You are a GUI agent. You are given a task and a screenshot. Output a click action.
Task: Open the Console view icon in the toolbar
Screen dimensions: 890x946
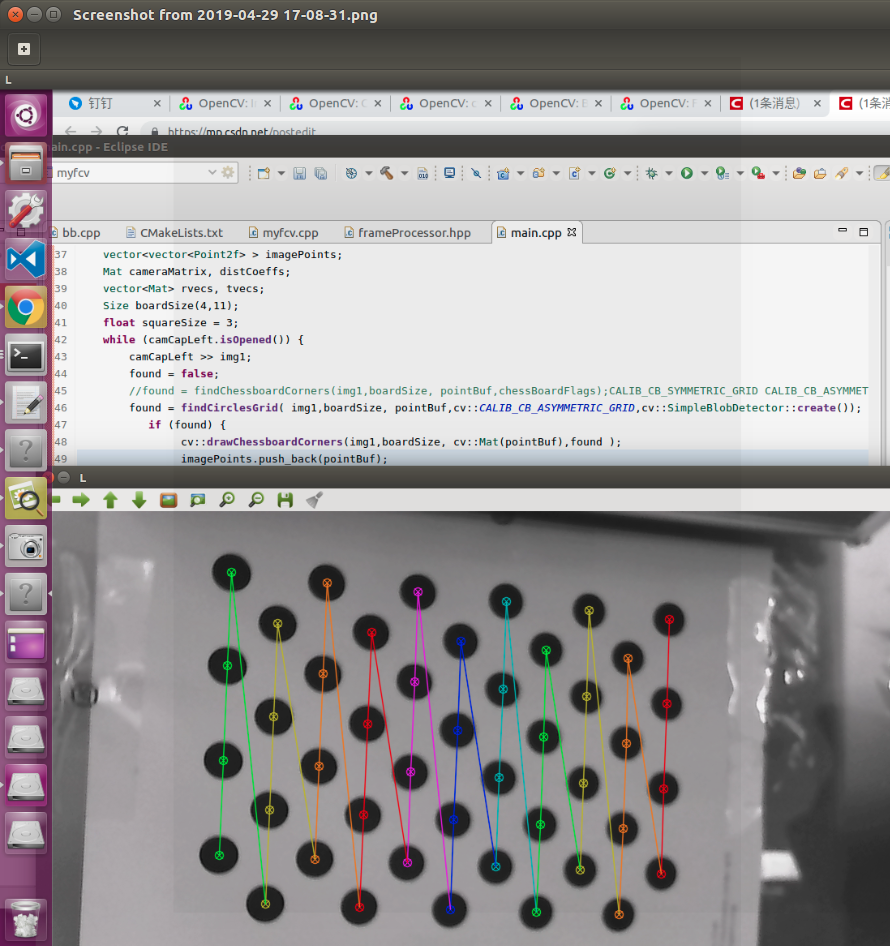click(449, 172)
